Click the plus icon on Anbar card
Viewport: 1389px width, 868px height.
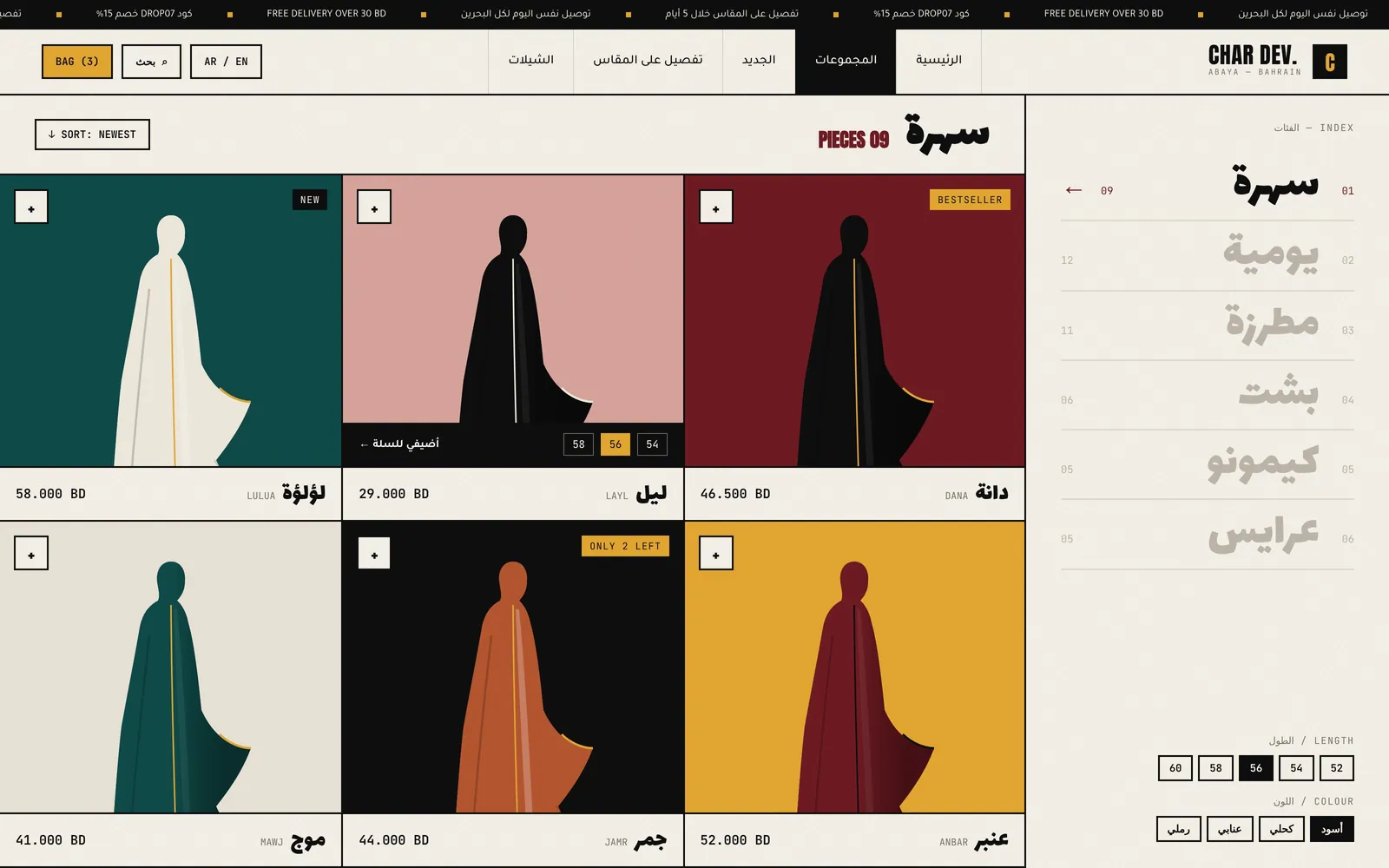click(716, 554)
